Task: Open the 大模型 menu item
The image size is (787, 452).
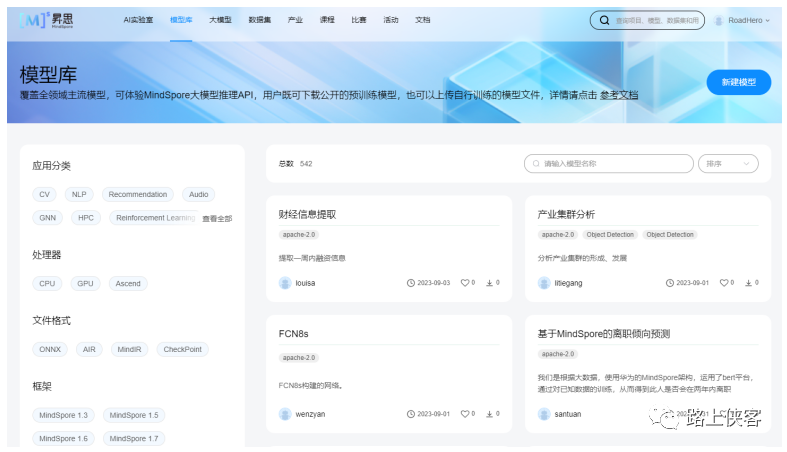Action: [220, 20]
